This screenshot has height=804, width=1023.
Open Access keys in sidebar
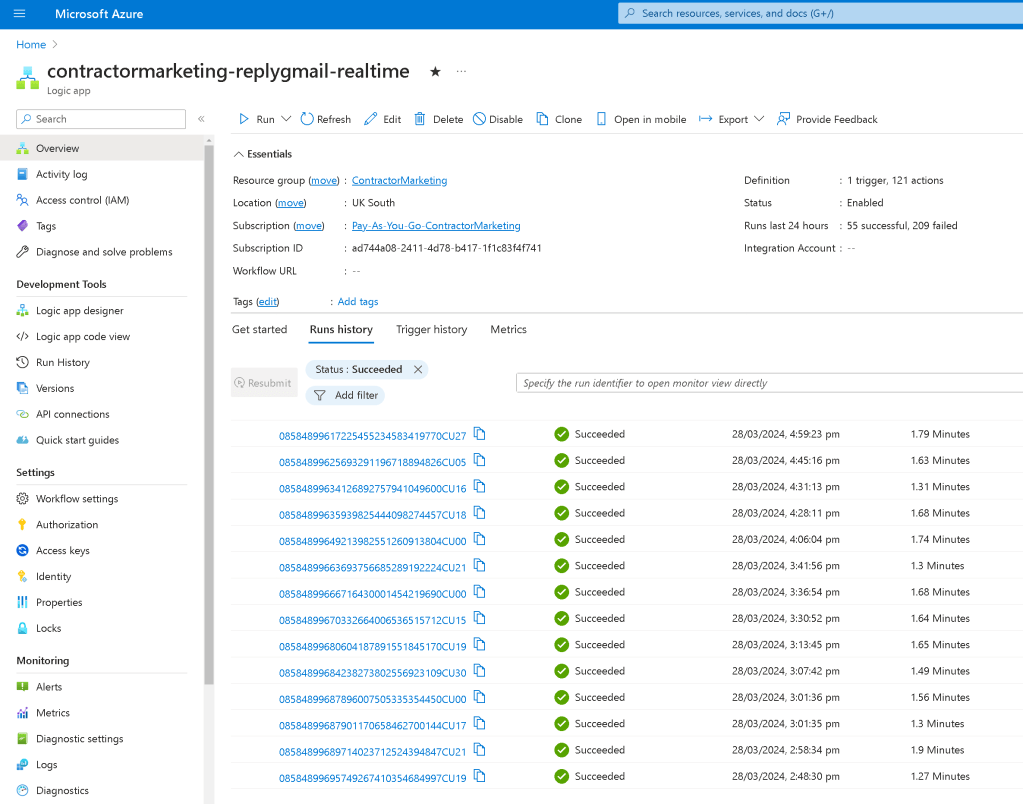[x=63, y=551]
